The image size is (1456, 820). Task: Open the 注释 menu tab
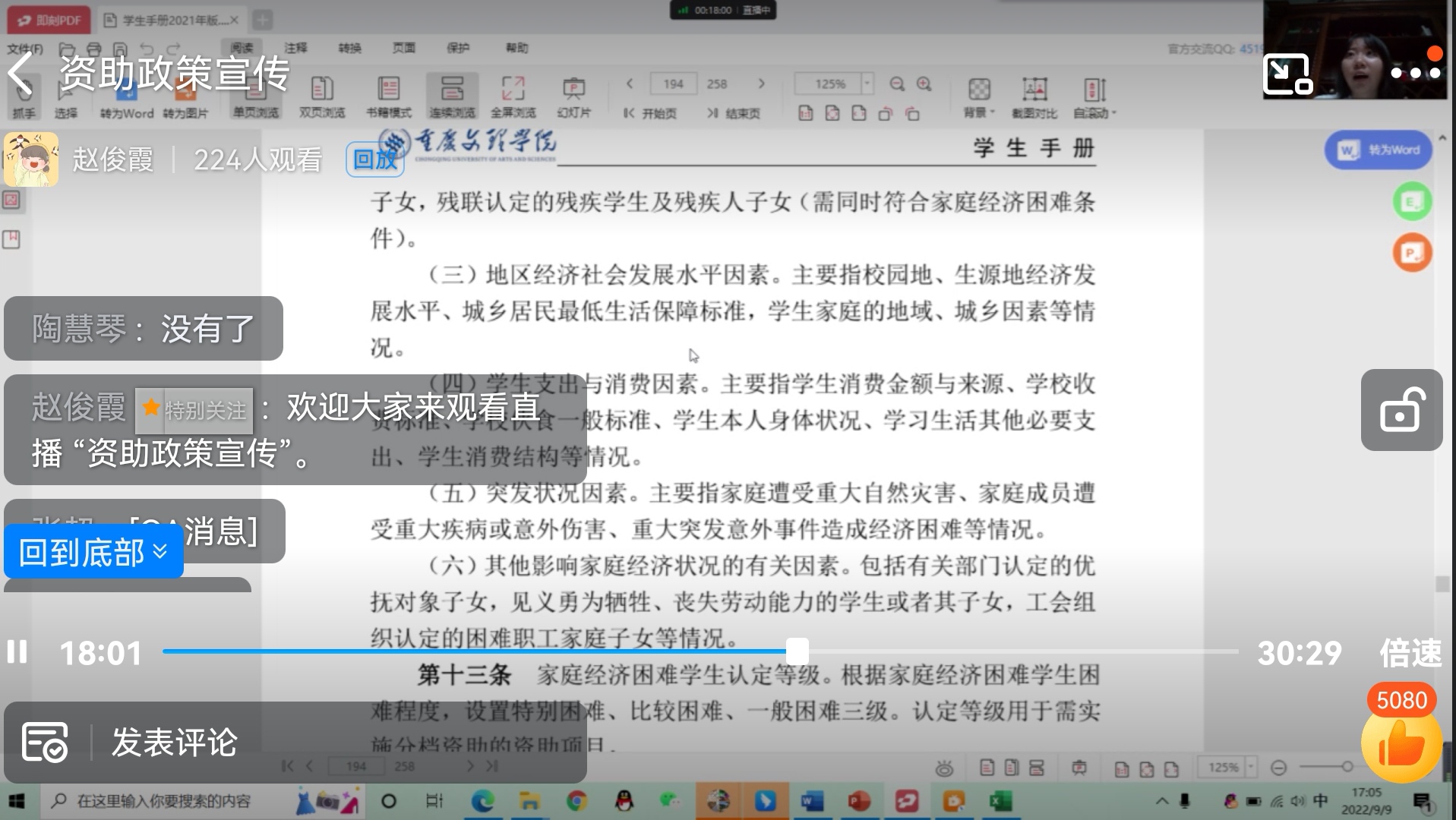[295, 48]
